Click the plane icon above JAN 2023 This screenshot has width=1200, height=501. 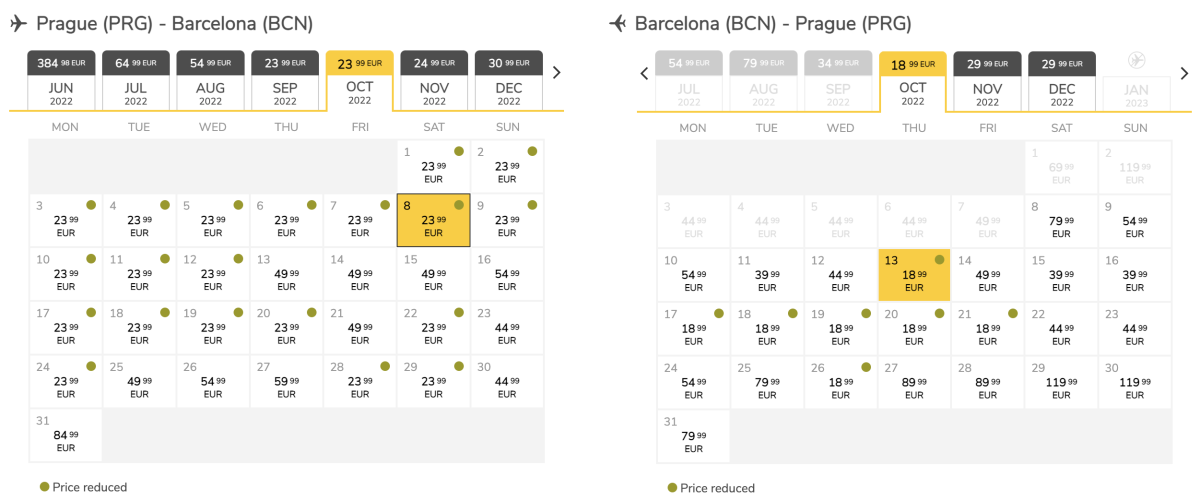1136,61
